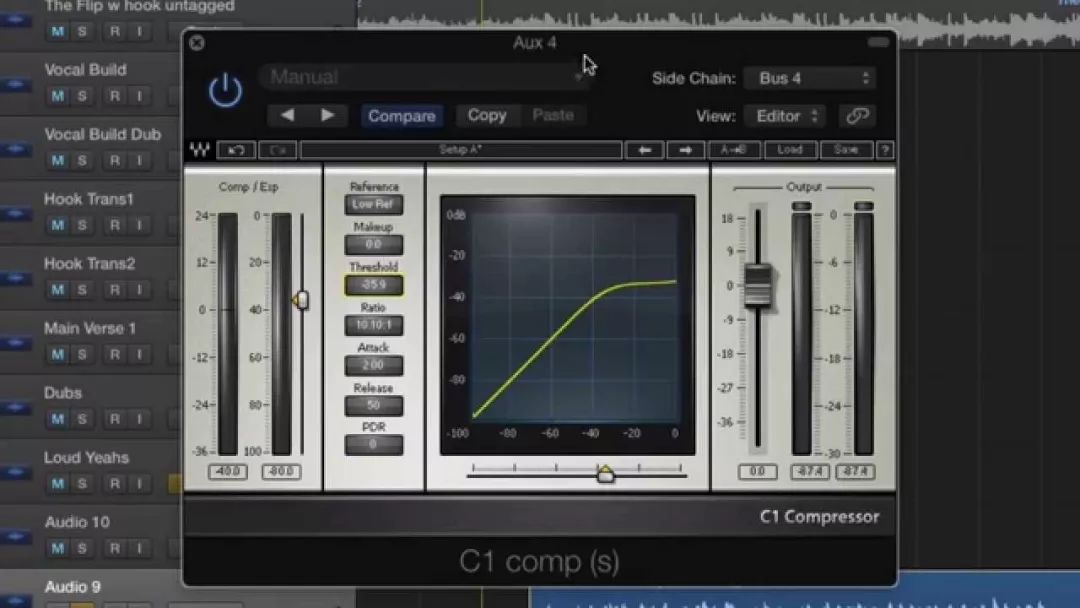The width and height of the screenshot is (1080, 608).
Task: Copy the plugin settings
Action: pyautogui.click(x=487, y=115)
